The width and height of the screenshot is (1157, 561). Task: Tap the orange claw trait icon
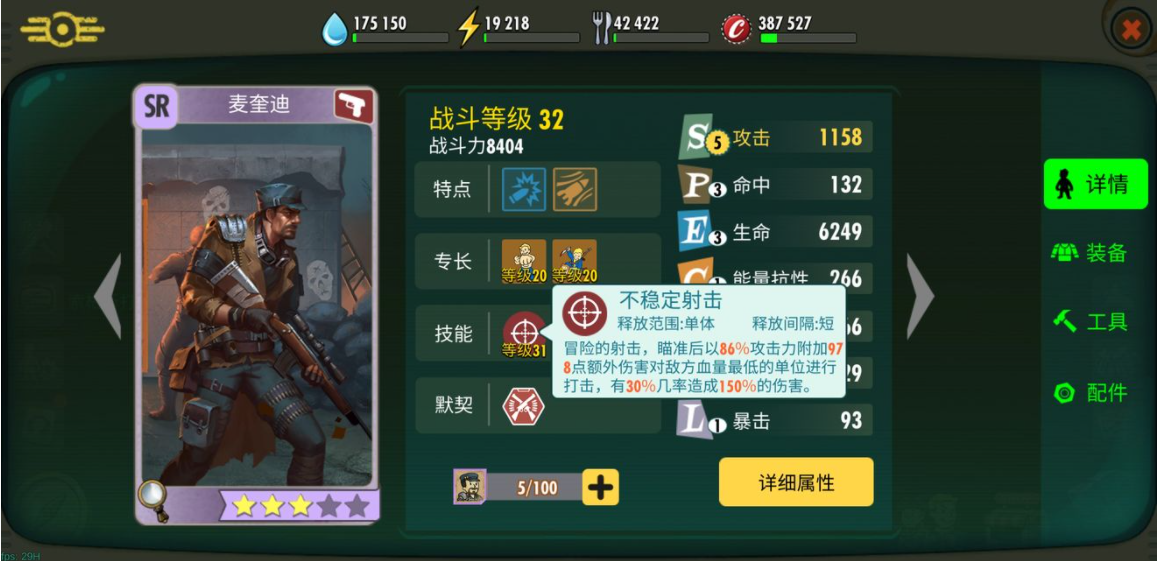[575, 189]
